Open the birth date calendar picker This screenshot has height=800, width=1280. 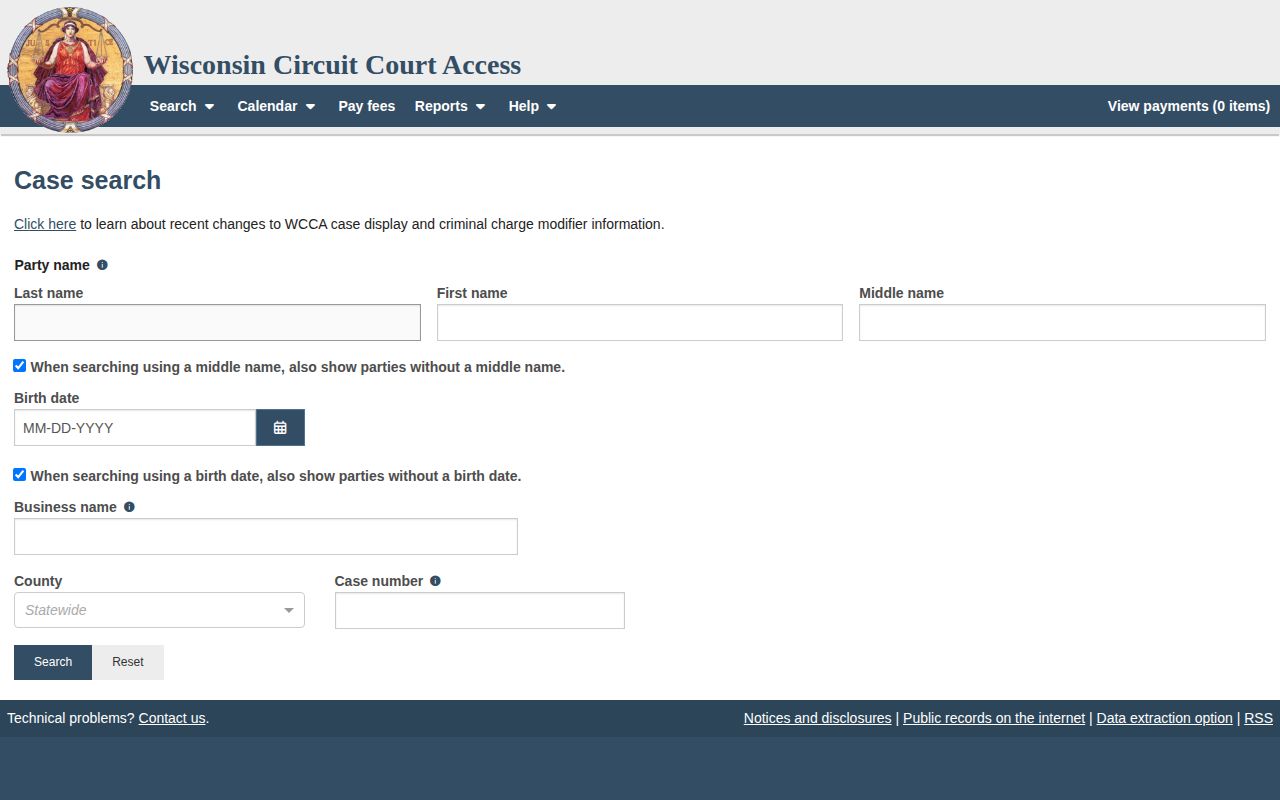click(x=280, y=428)
